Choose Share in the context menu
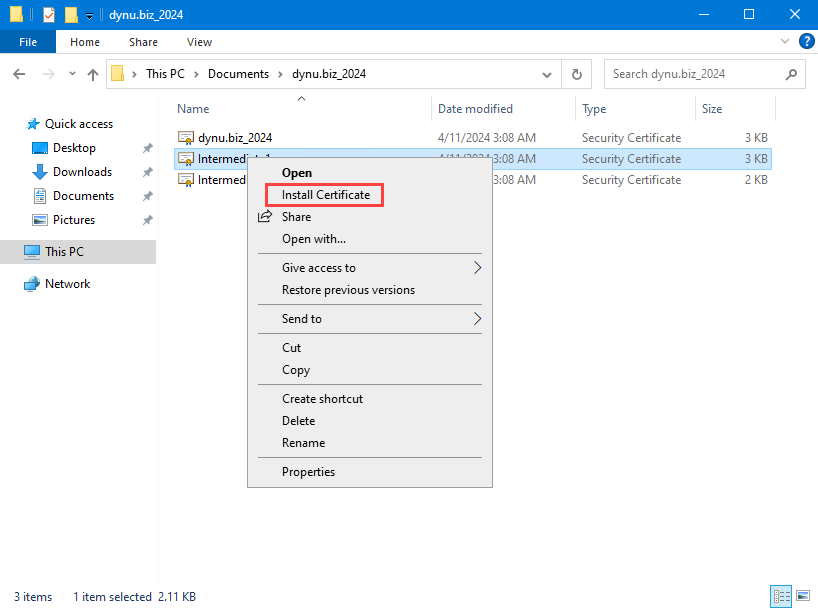Screen dimensions: 818x608 296,217
